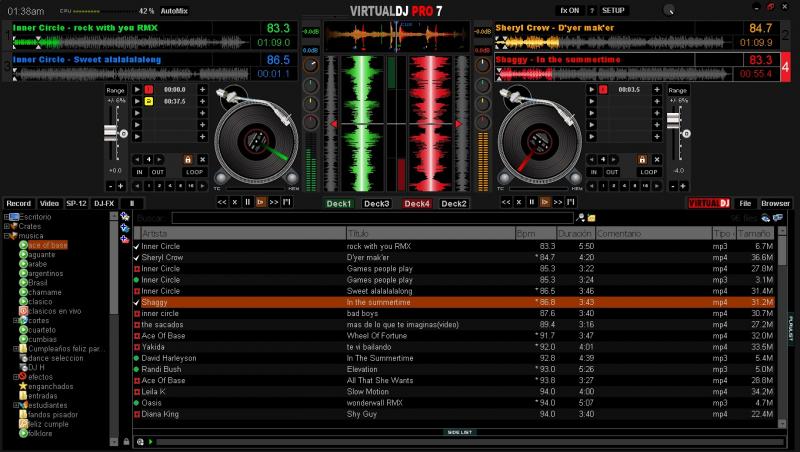
Task: Sort the track list by Bpm column
Action: [536, 234]
